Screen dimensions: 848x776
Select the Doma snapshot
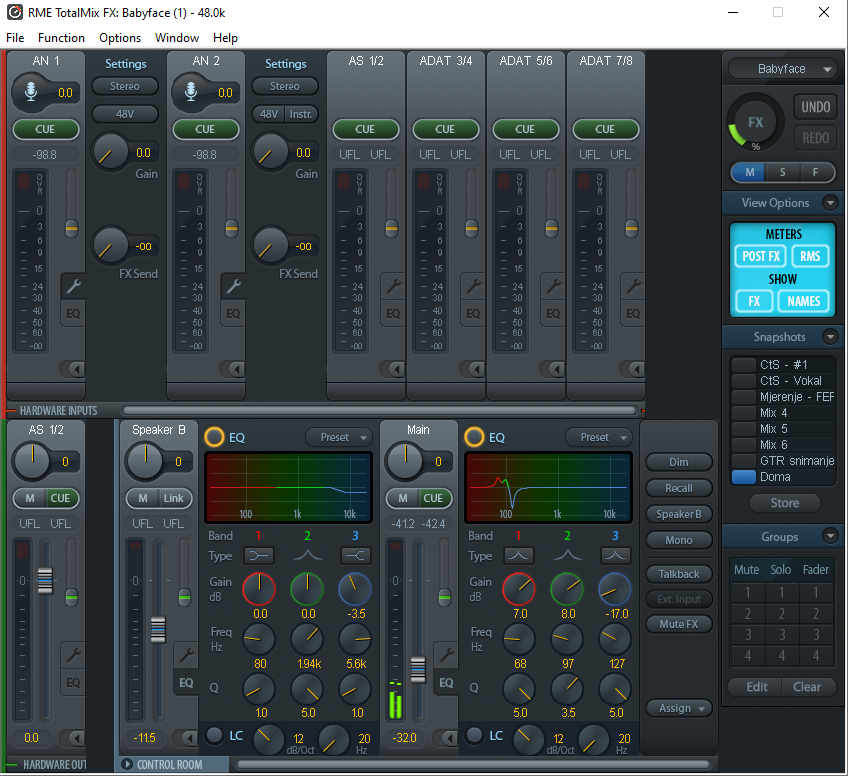pyautogui.click(x=783, y=477)
